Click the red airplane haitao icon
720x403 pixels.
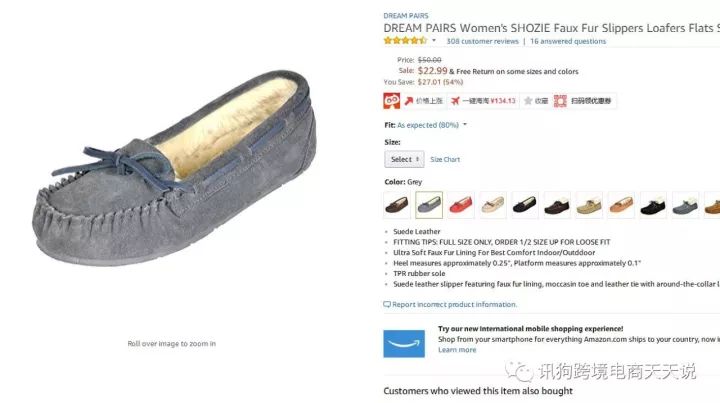pos(455,101)
